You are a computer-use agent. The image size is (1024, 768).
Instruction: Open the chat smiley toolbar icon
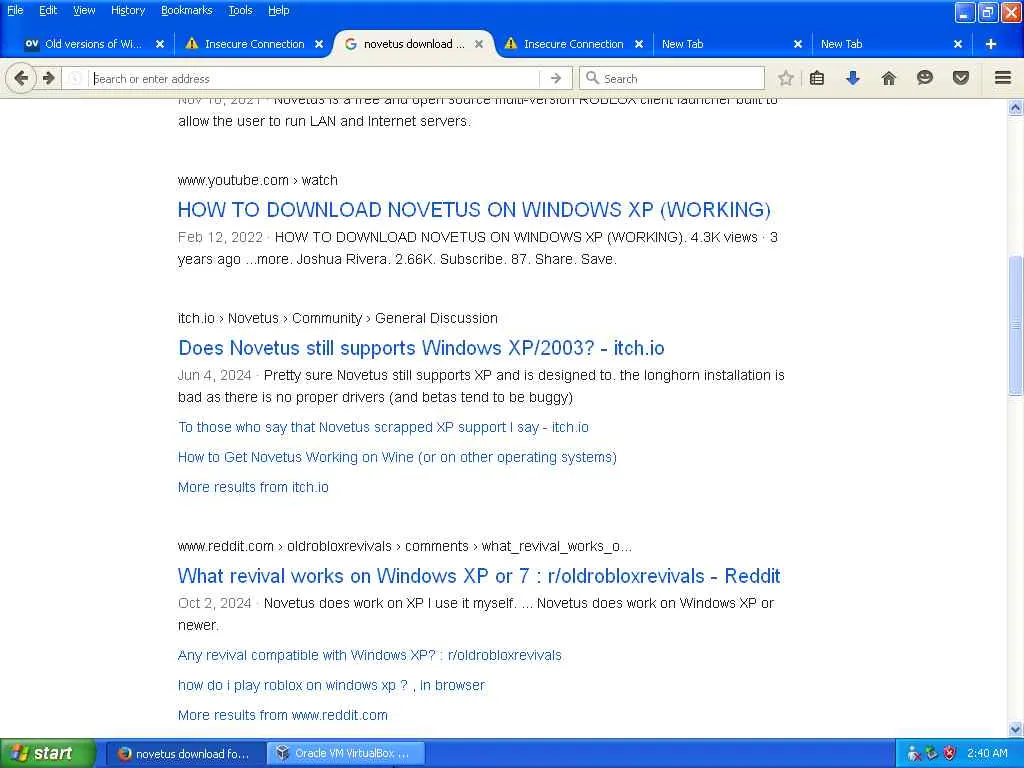925,78
